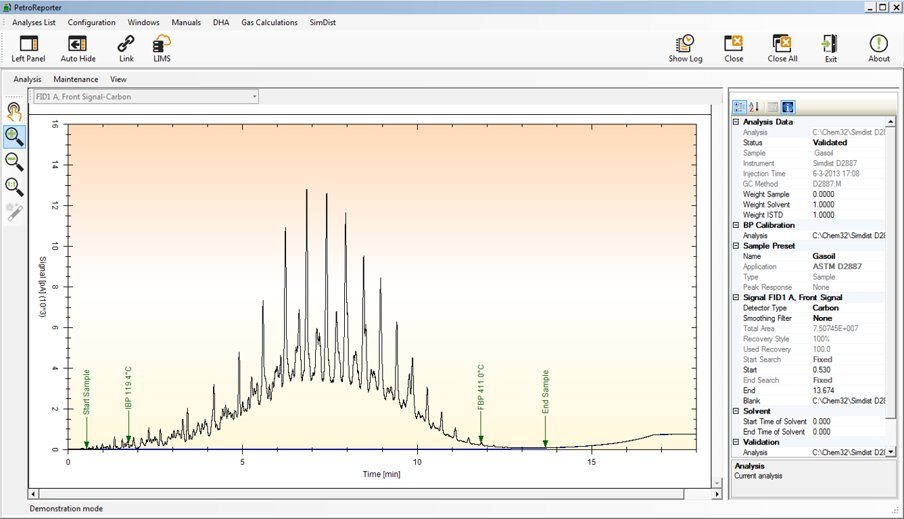This screenshot has width=904, height=519.
Task: Click the greyed settings wand tool
Action: tap(14, 212)
